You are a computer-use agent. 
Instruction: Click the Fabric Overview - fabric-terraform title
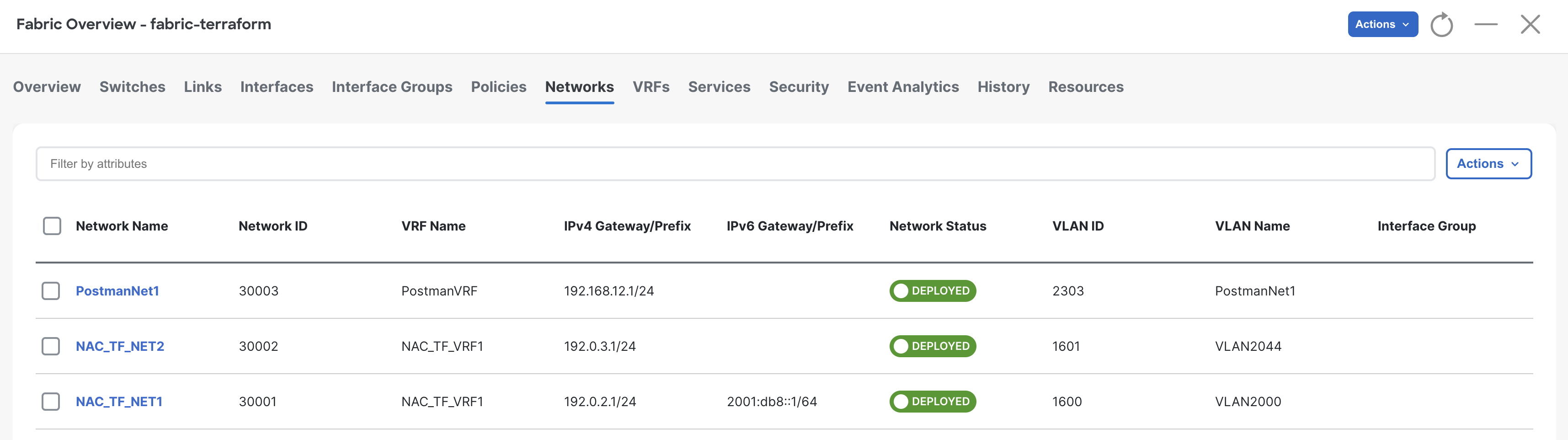coord(144,24)
